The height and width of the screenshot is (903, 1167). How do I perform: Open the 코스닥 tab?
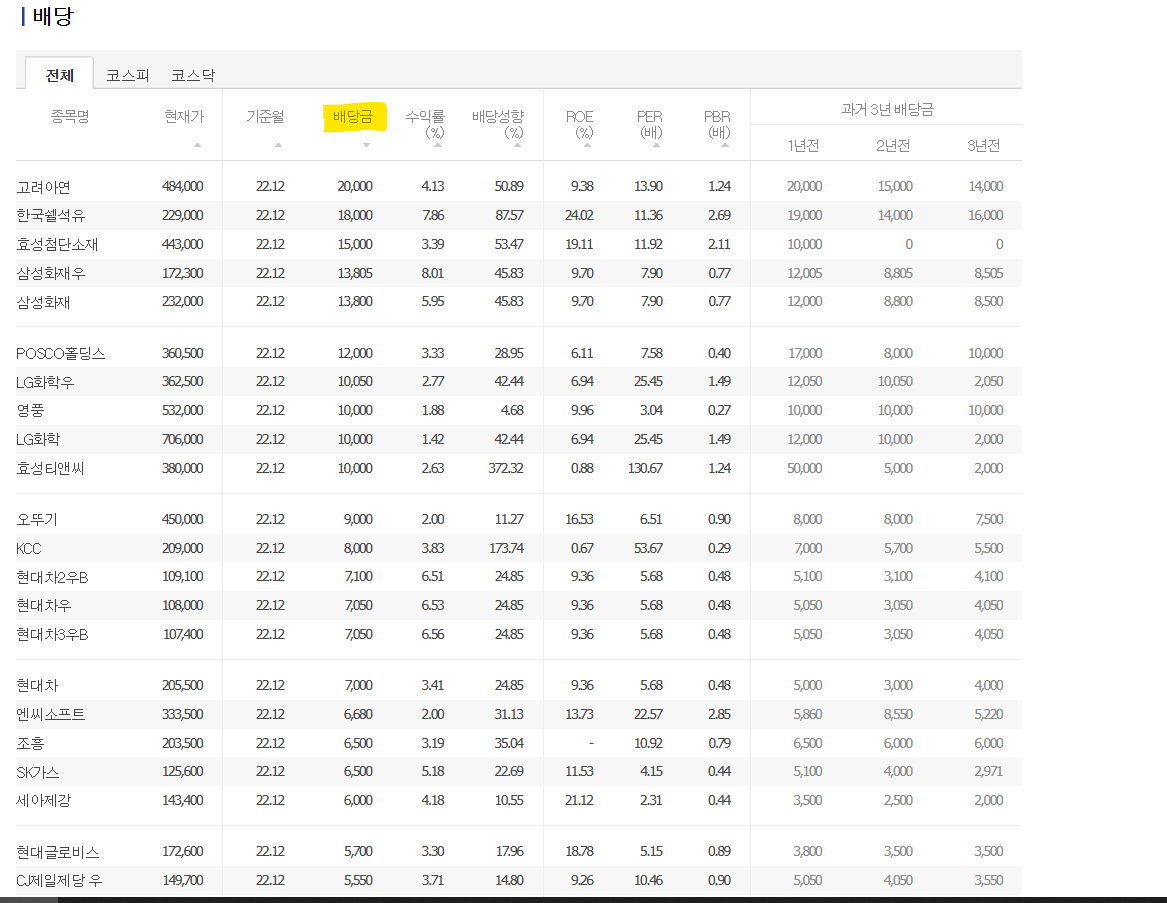point(193,75)
